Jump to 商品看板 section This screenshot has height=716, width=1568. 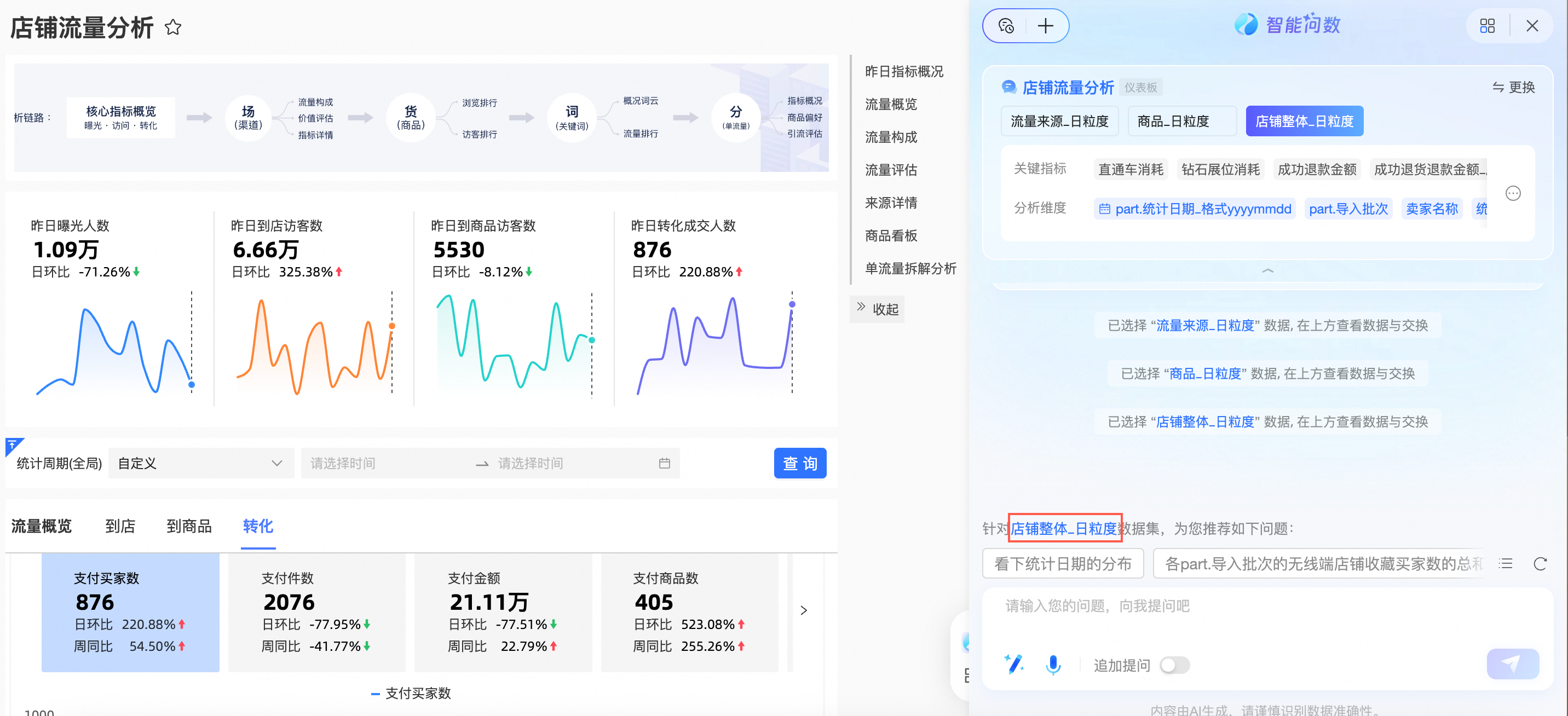[891, 235]
